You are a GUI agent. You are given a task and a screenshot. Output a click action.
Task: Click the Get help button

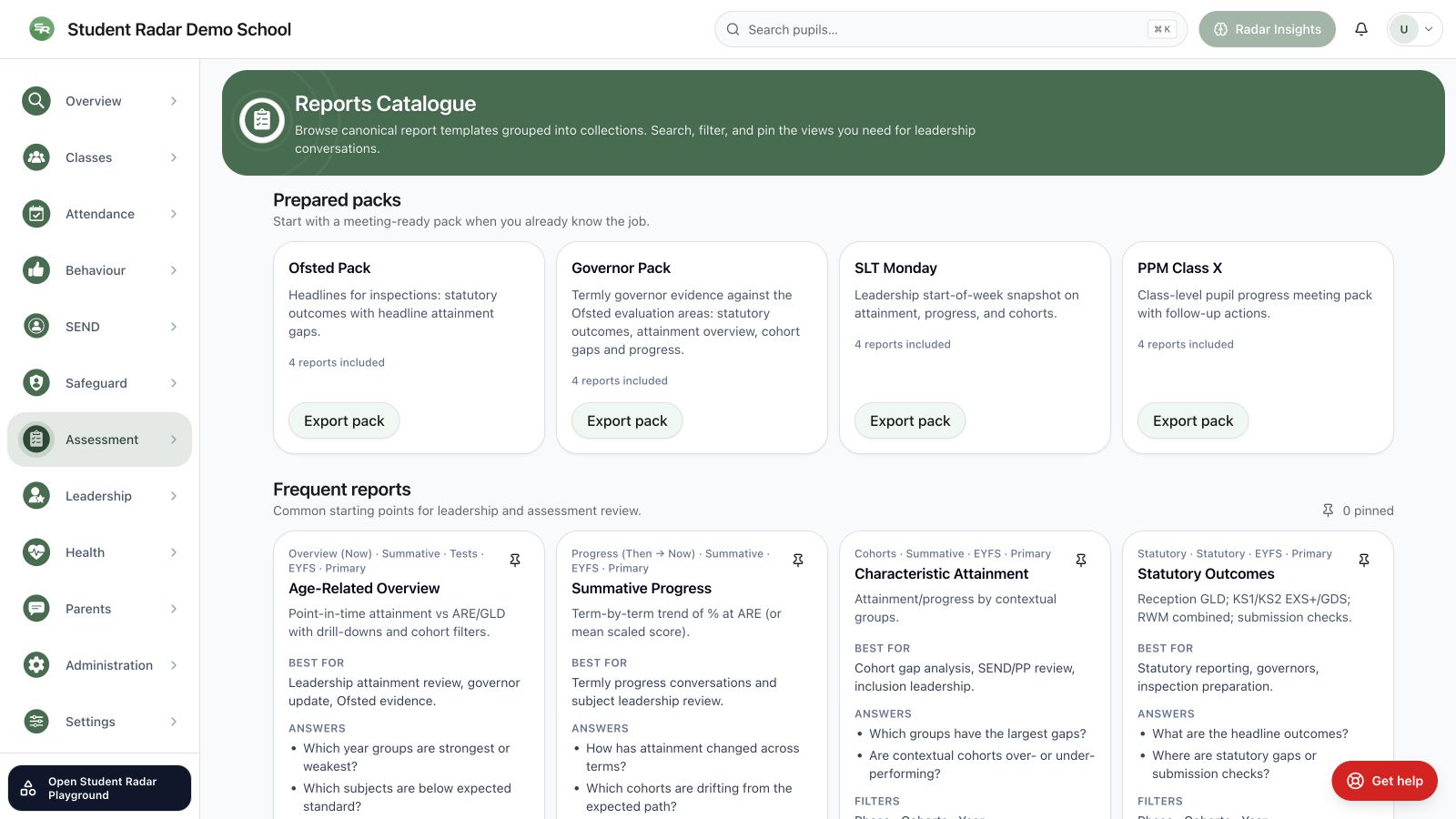(x=1384, y=781)
